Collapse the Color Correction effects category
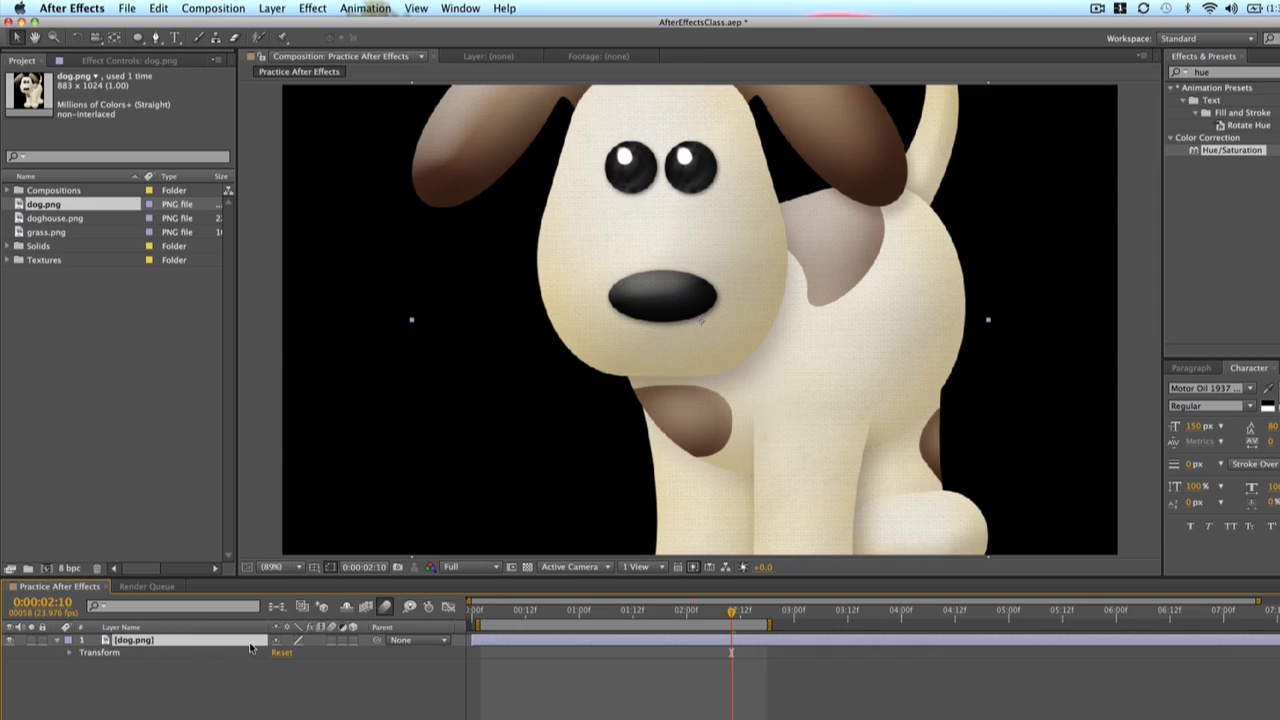The height and width of the screenshot is (720, 1280). click(1171, 137)
